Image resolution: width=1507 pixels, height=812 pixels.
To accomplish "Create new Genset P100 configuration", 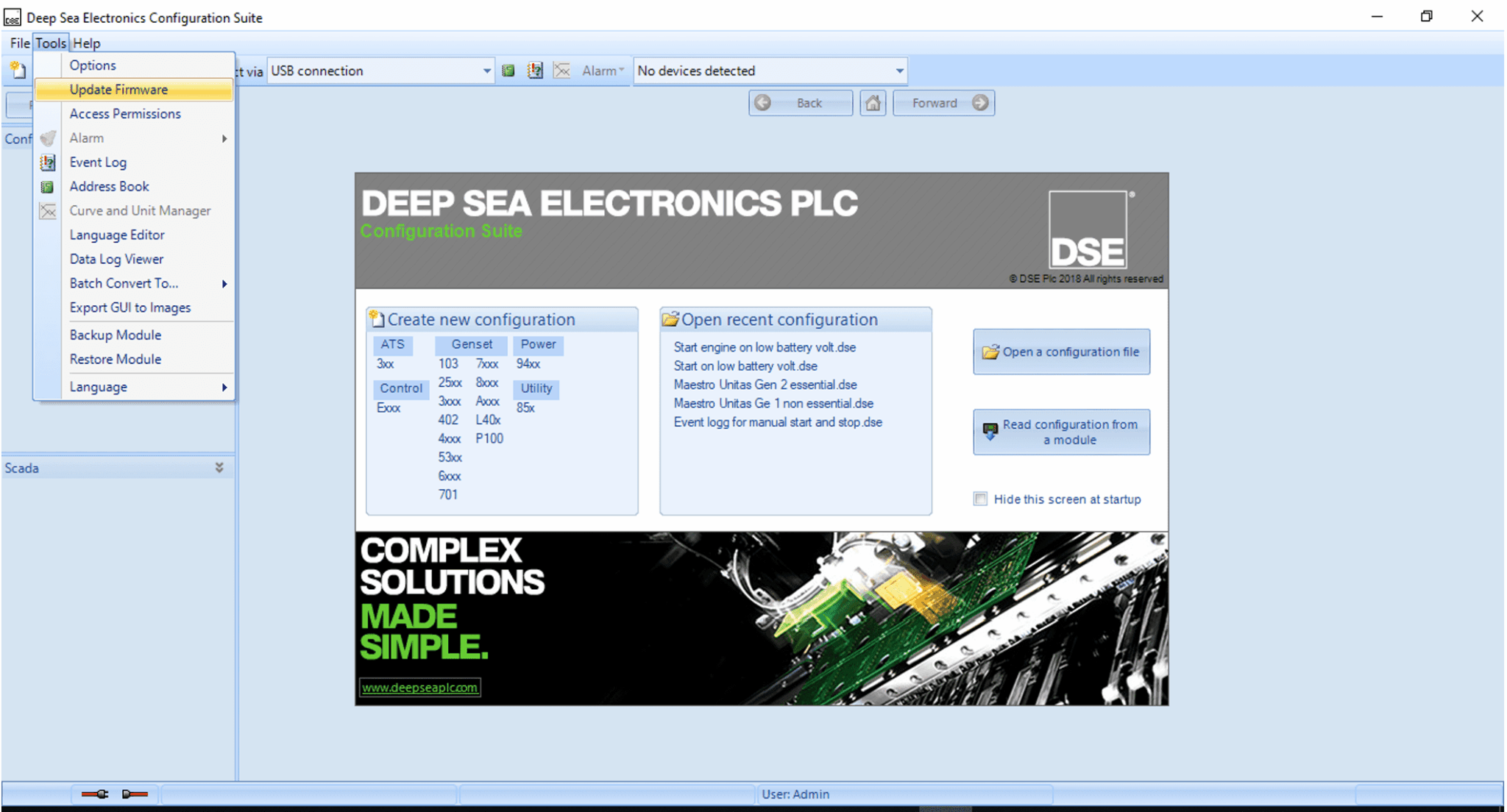I will click(489, 439).
